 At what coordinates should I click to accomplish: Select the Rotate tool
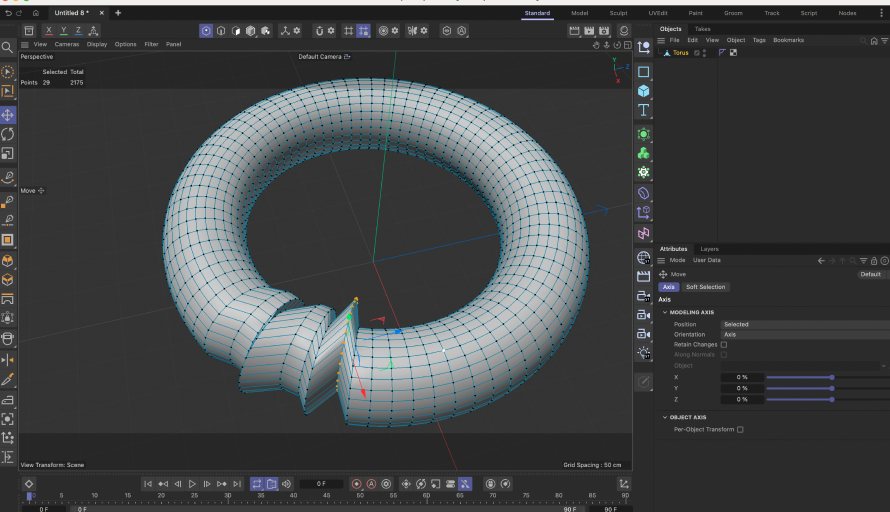8,134
